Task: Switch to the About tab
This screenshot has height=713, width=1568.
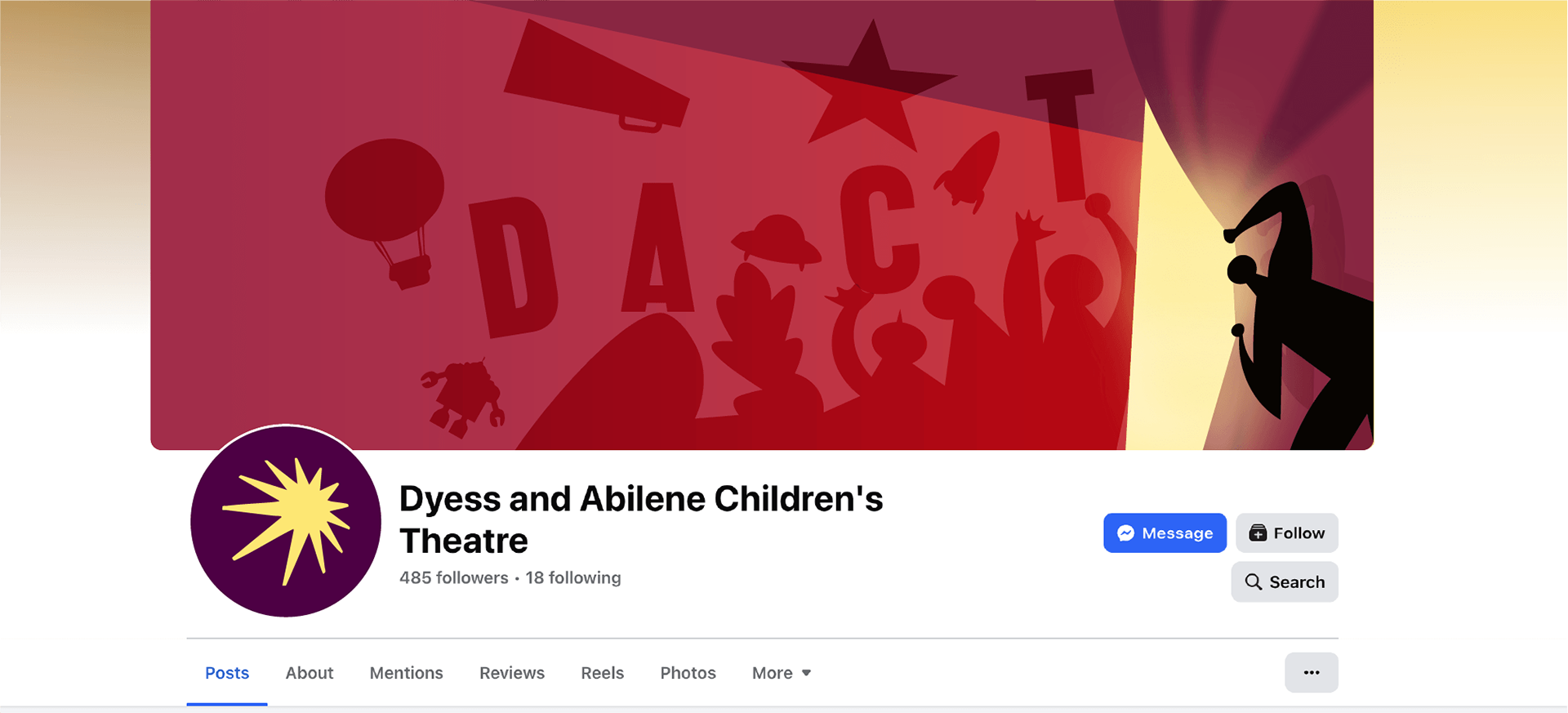Action: click(x=310, y=673)
